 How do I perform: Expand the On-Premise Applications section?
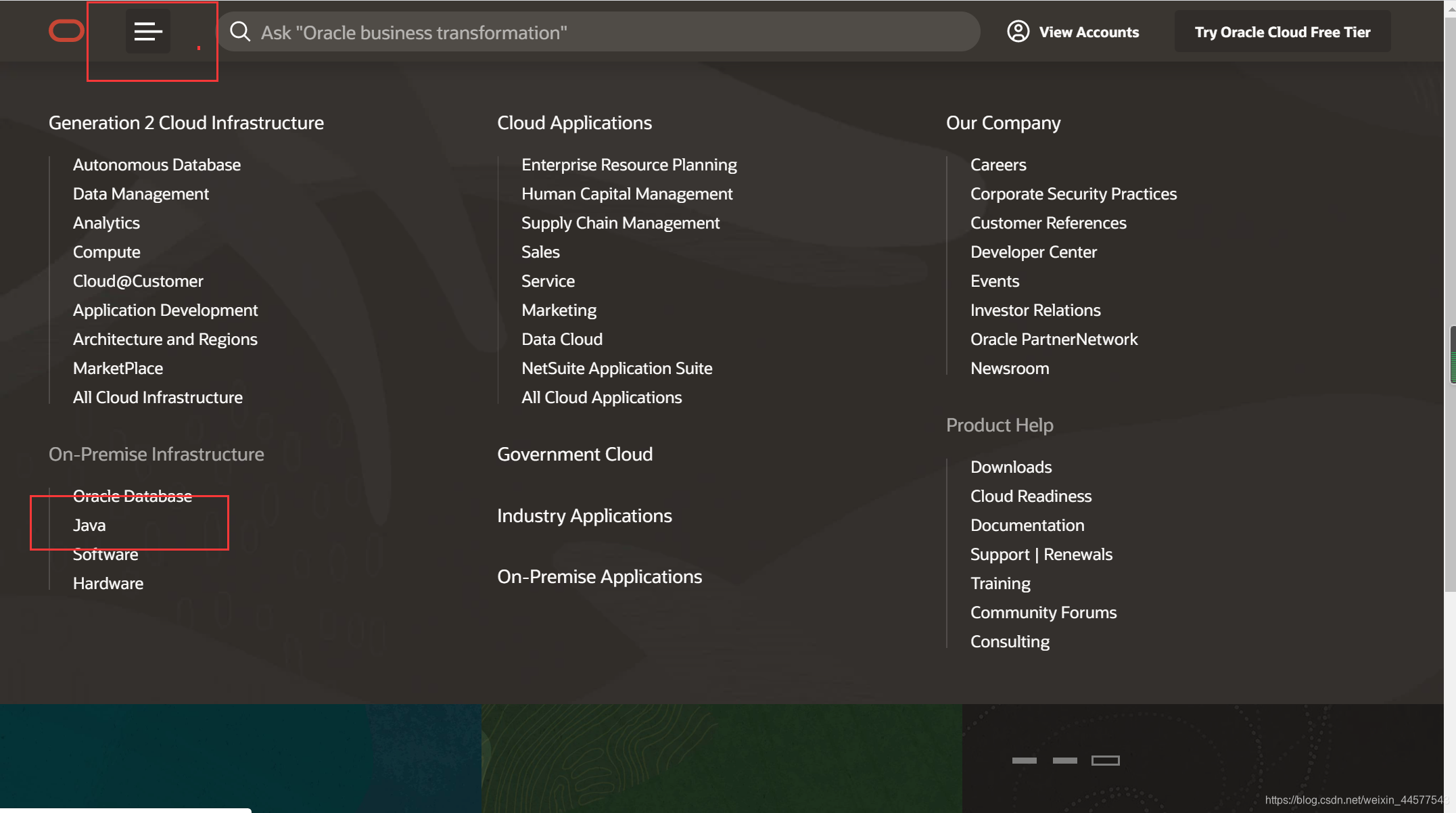click(599, 576)
